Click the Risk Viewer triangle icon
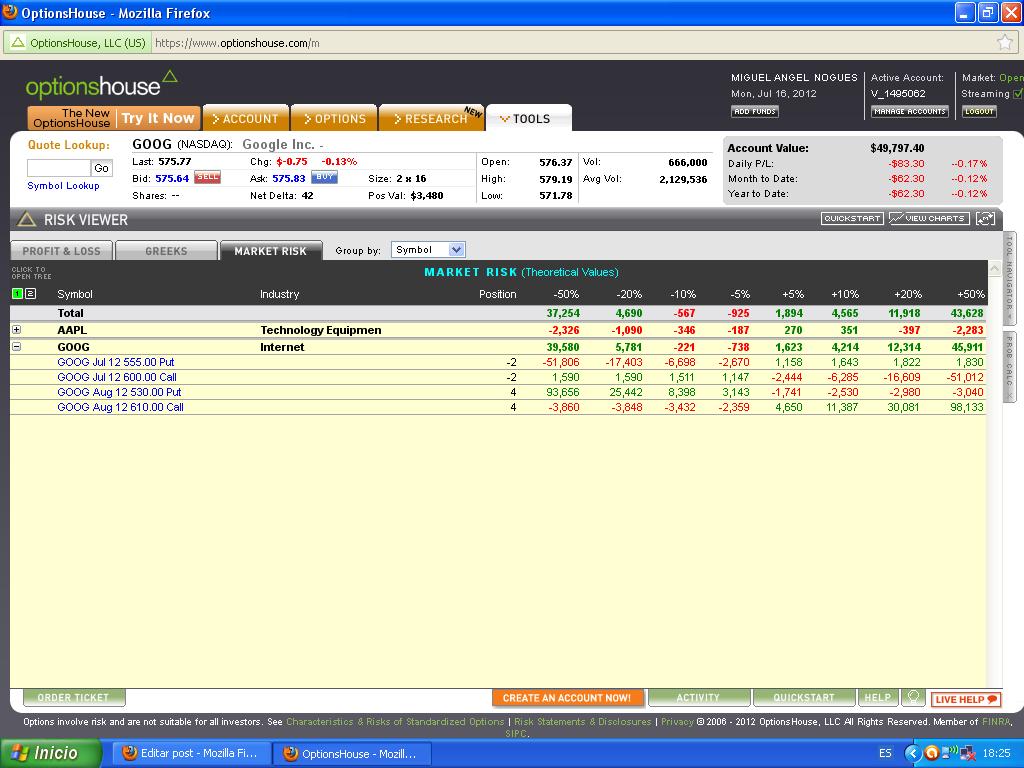The height and width of the screenshot is (768, 1024). point(26,219)
